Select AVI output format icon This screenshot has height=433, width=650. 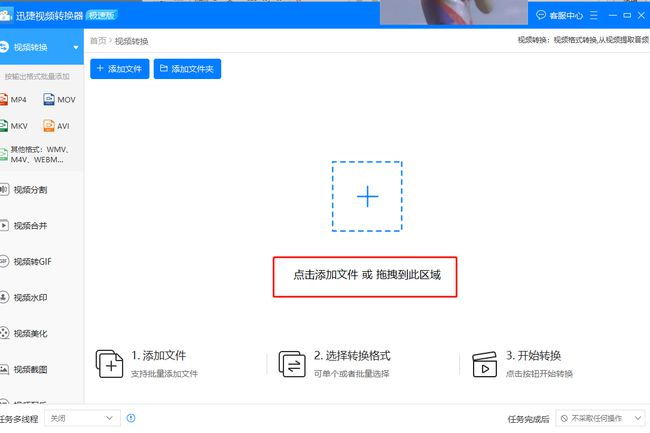tap(49, 126)
